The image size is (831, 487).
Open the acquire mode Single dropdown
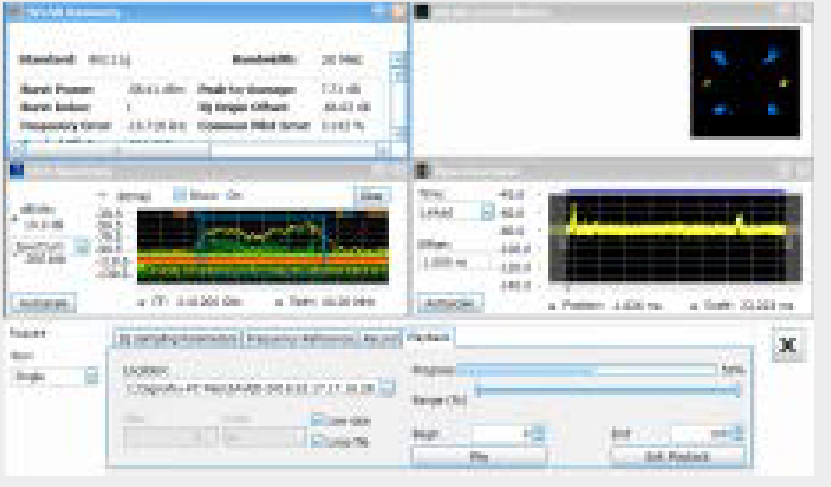pos(91,377)
